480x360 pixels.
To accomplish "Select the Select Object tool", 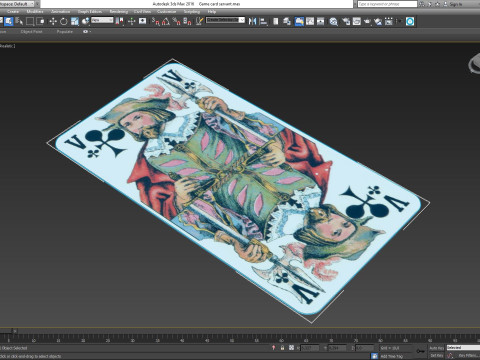I will [x=8, y=22].
